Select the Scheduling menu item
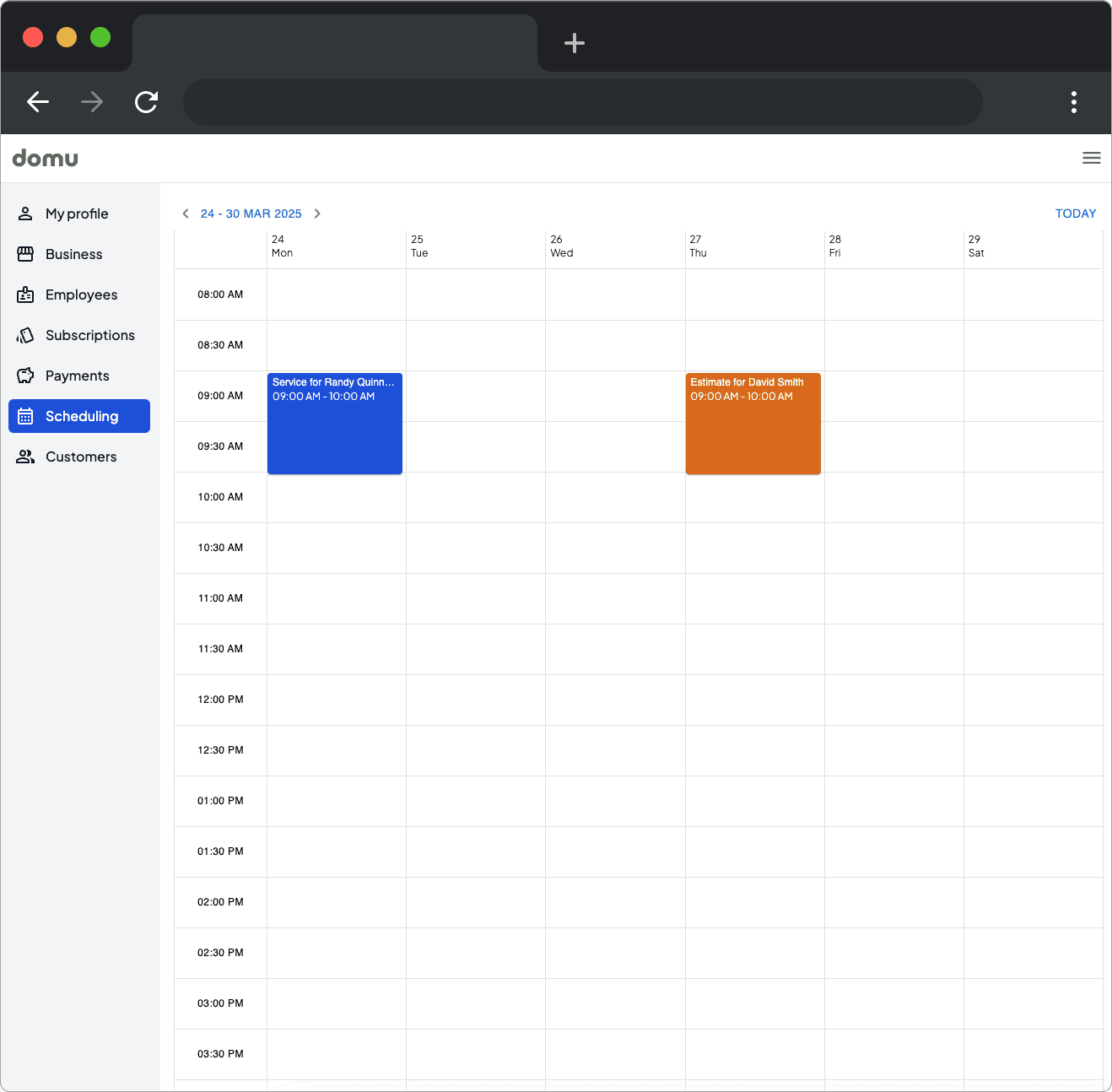 79,416
